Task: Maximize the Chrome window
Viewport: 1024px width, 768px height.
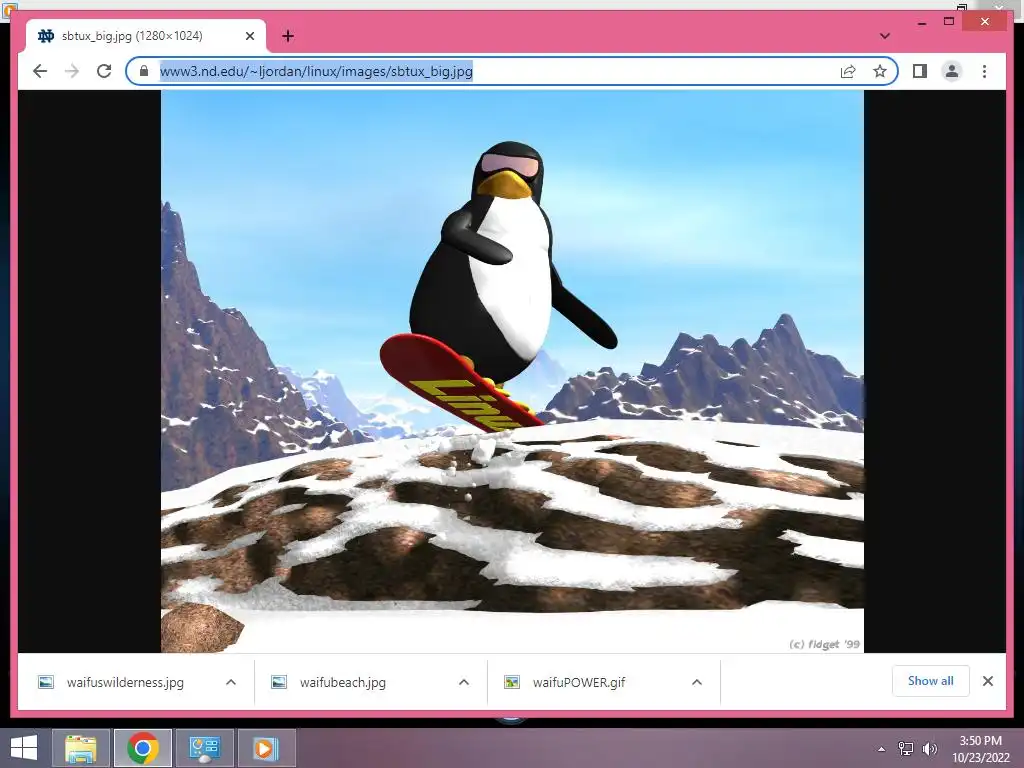Action: point(949,22)
